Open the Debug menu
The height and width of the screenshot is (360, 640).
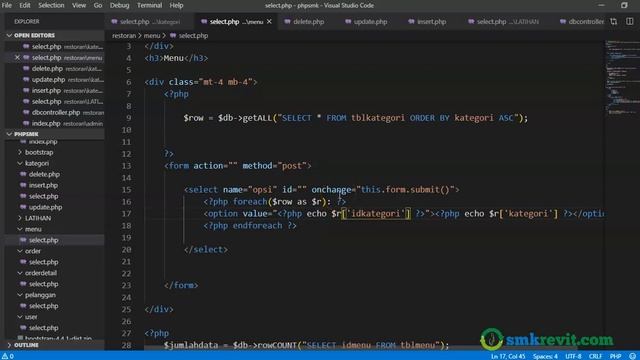click(x=119, y=5)
